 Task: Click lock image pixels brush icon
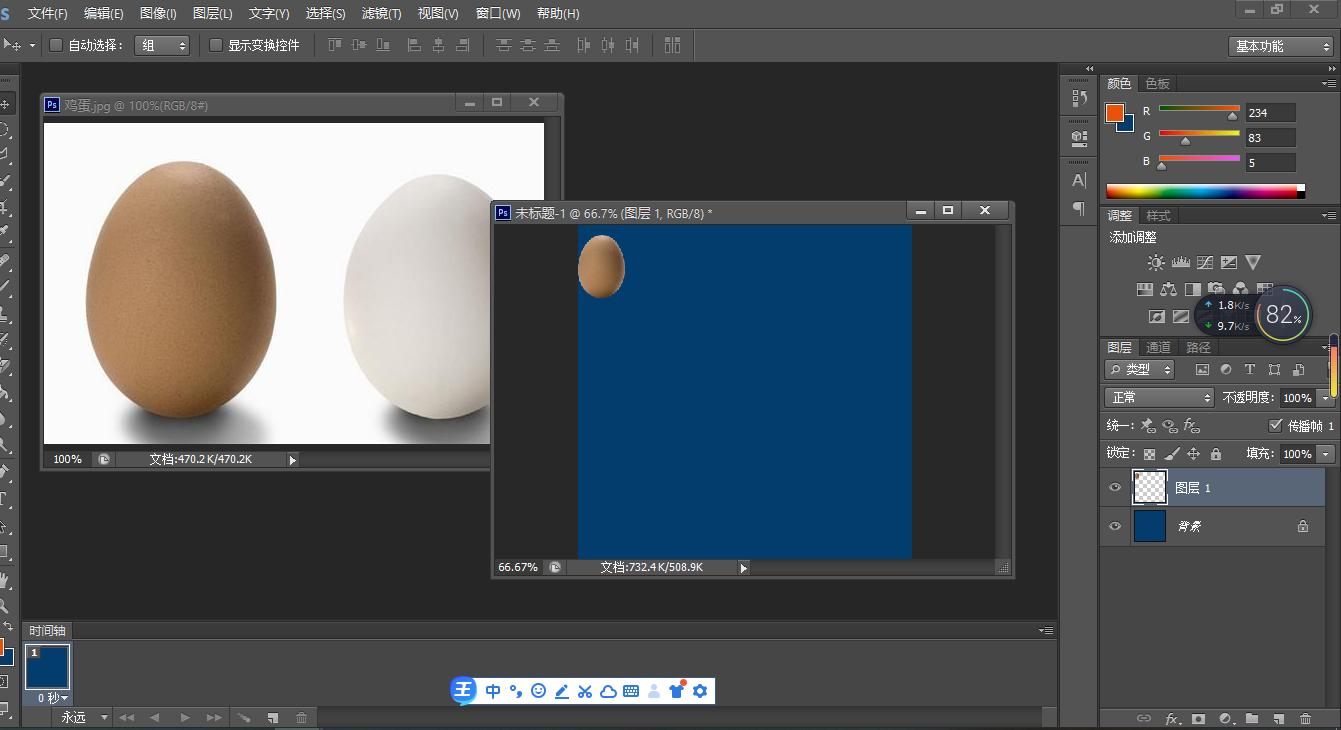point(1172,454)
